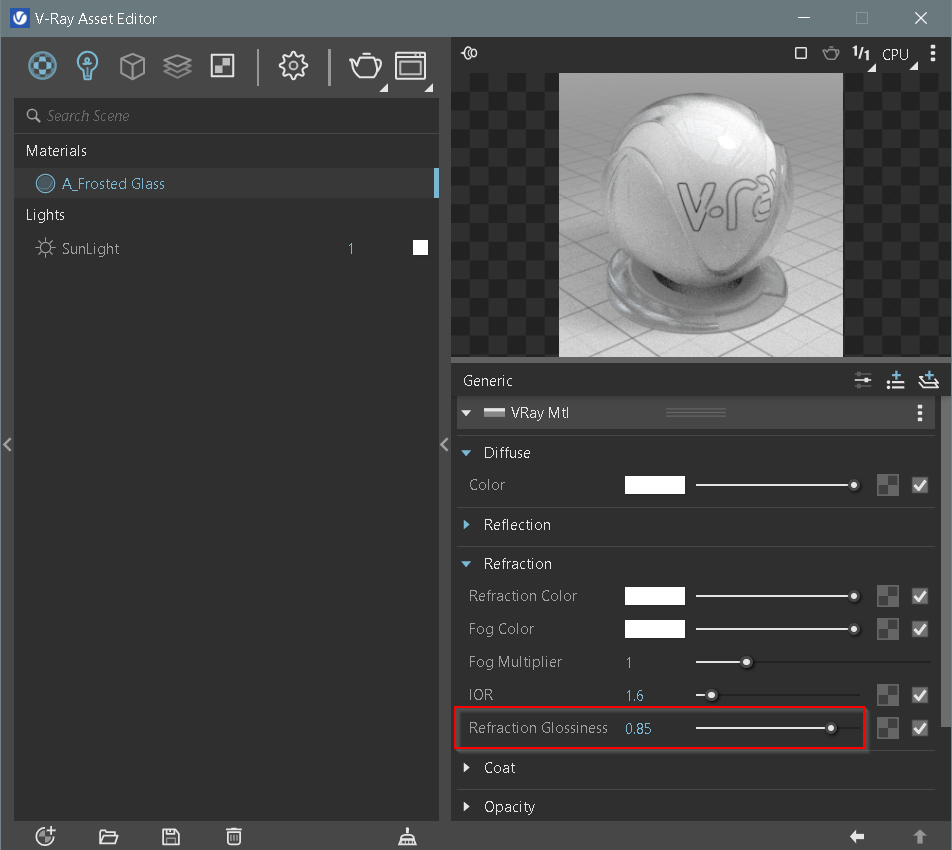
Task: Click the properties panel vertical scrollbar
Action: coord(945,562)
